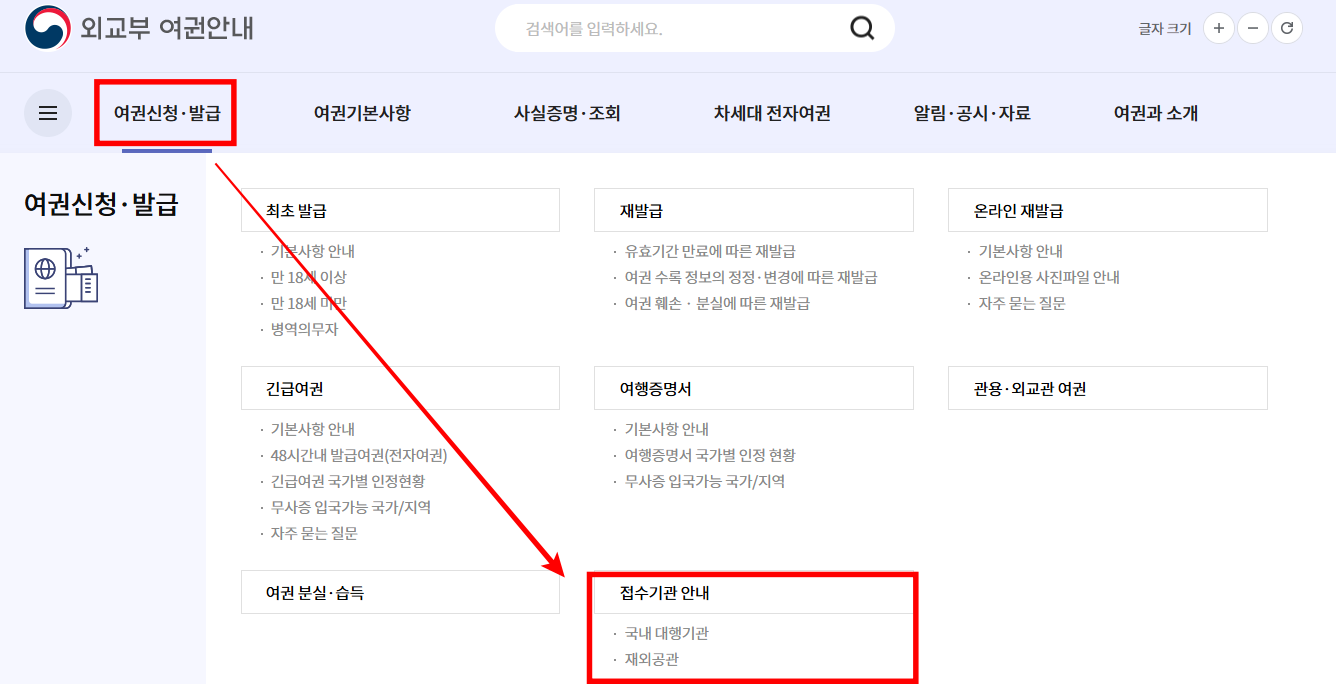Open 알림·공시·자료 menu tab
This screenshot has width=1336, height=684.
(x=972, y=113)
